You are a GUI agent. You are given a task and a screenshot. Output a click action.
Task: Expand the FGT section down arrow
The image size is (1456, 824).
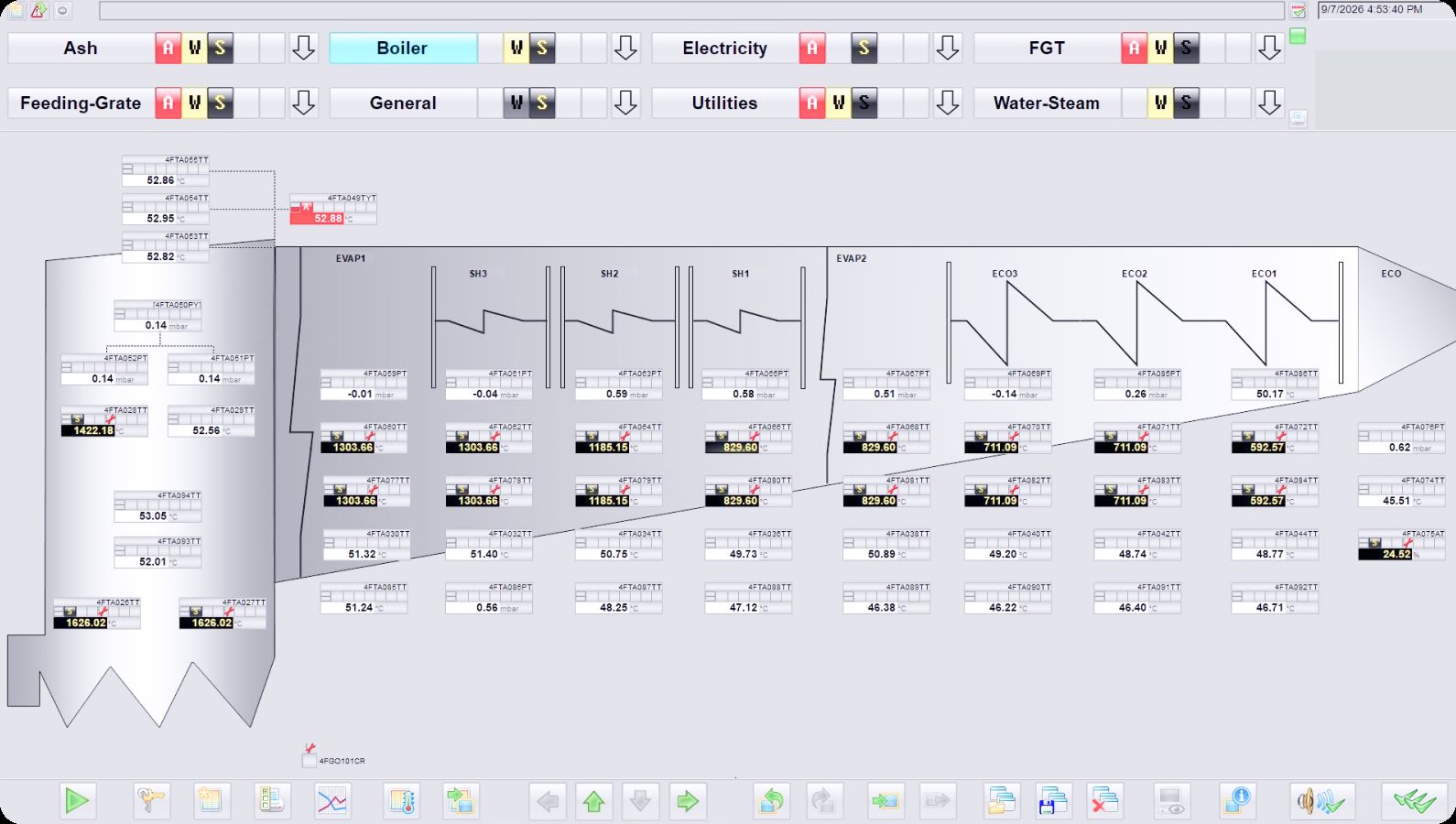point(1269,48)
